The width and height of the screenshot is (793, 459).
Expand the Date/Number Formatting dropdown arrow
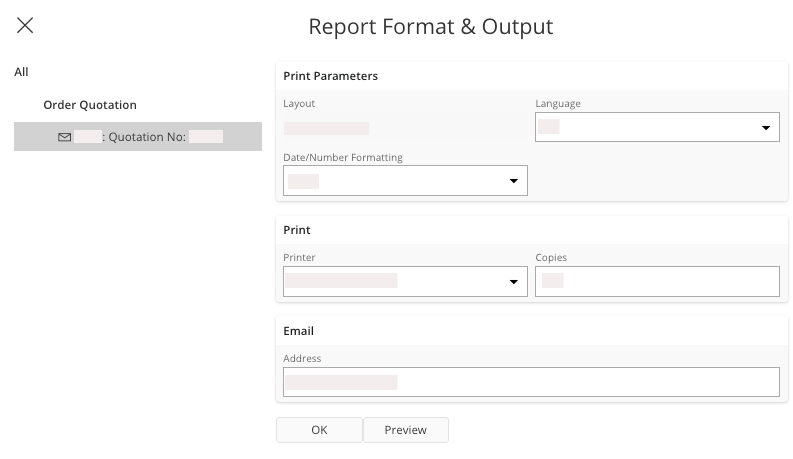point(514,181)
